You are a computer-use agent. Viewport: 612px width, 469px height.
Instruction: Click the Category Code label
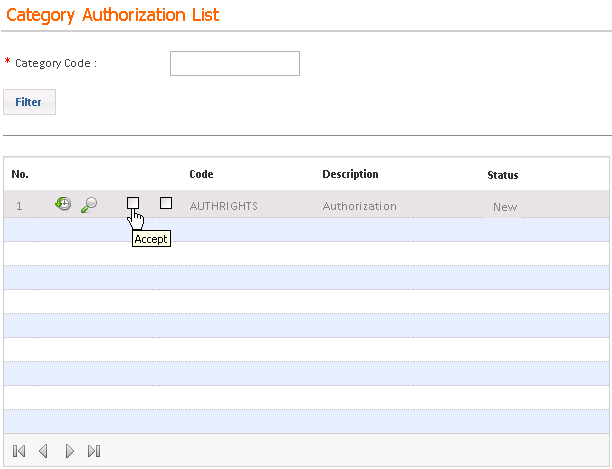(x=56, y=64)
